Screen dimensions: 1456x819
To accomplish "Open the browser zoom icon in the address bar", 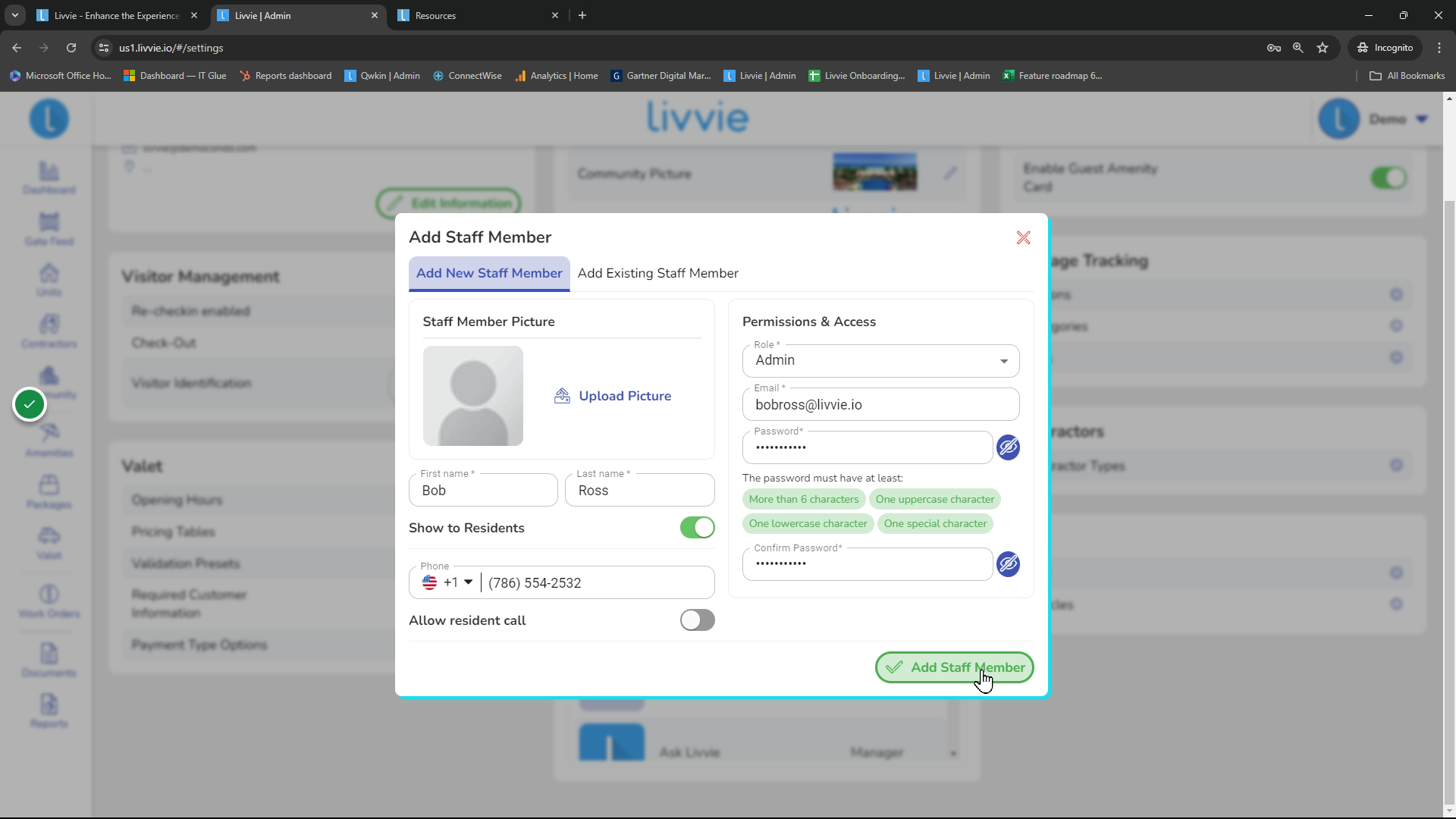I will click(1298, 48).
